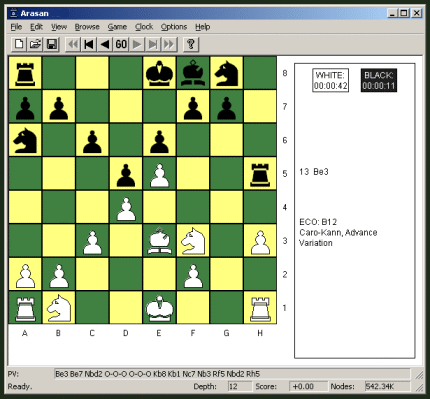The height and width of the screenshot is (399, 430).
Task: Click the 'ECO: B12' opening text
Action: (318, 222)
